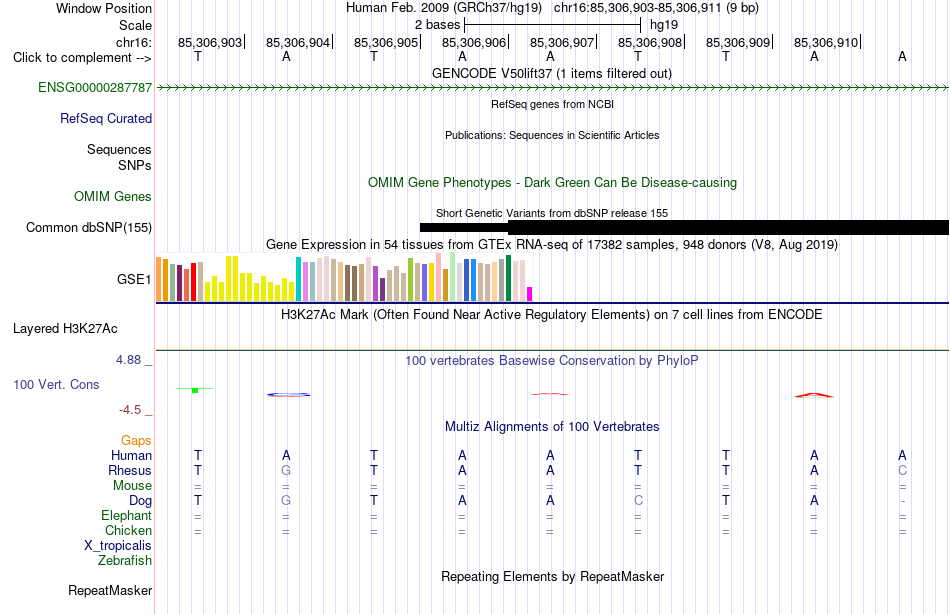Viewport: 950px width, 614px height.
Task: Click the Rhesus row base G
Action: pyautogui.click(x=286, y=470)
